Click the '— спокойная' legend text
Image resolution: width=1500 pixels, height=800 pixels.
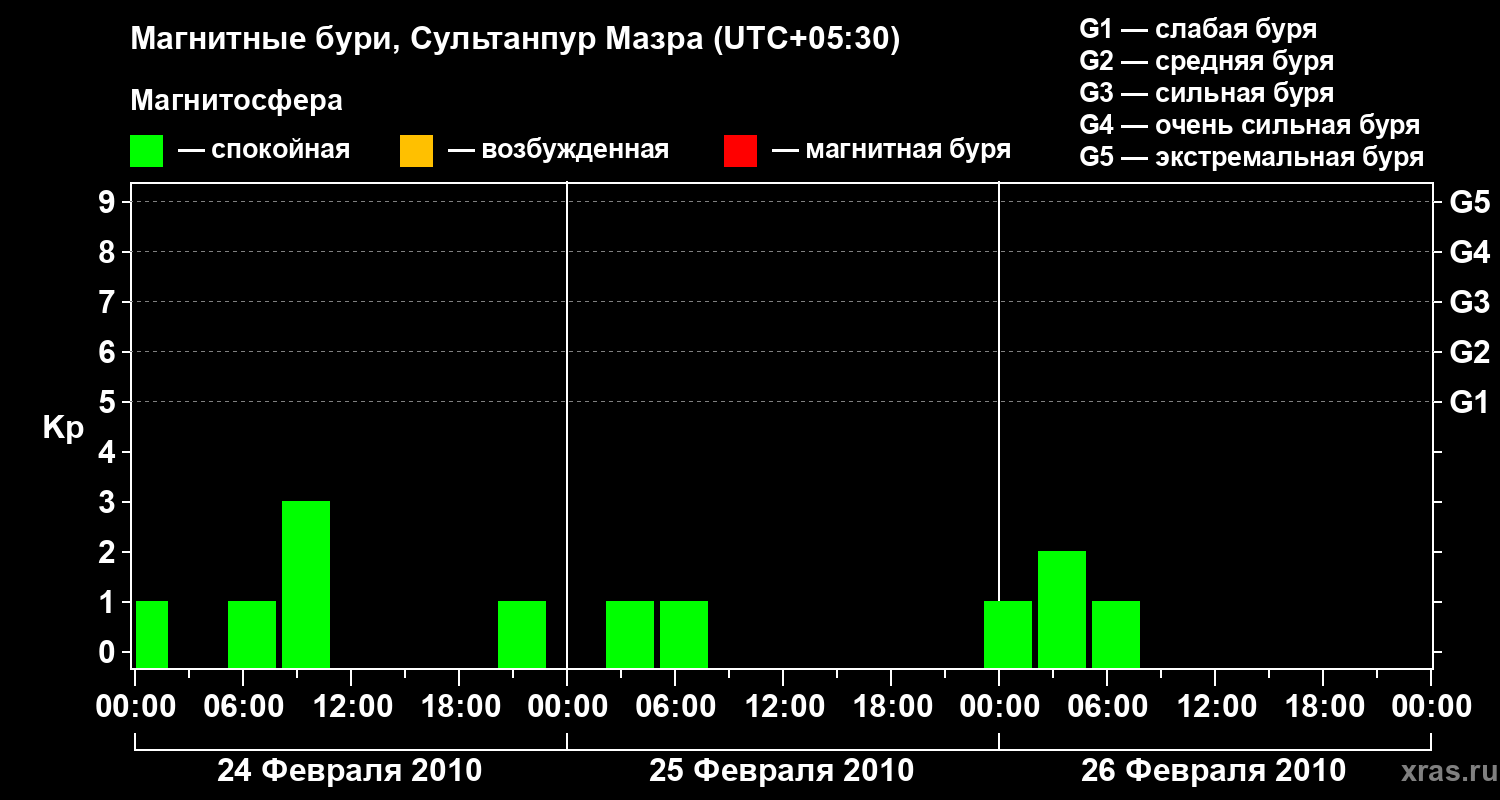(x=264, y=151)
